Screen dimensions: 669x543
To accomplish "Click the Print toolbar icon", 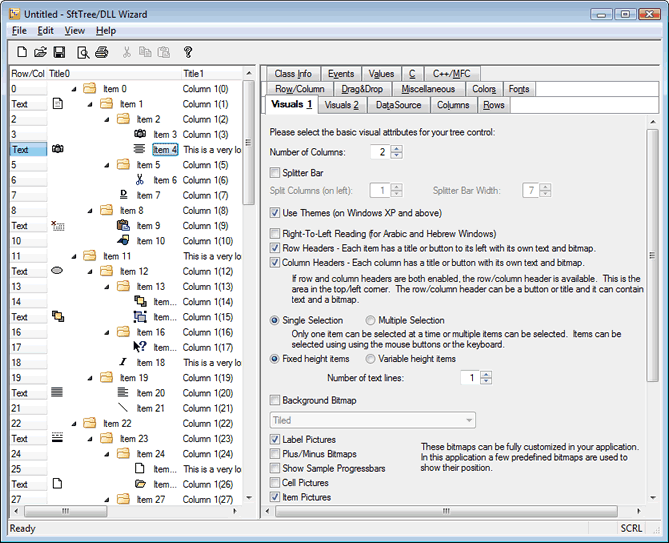I will (102, 52).
